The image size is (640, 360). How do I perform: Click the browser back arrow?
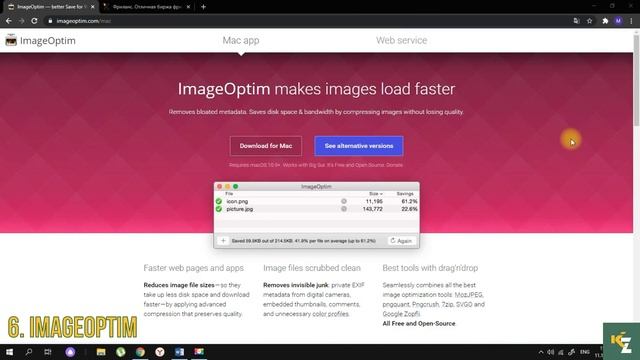9,21
